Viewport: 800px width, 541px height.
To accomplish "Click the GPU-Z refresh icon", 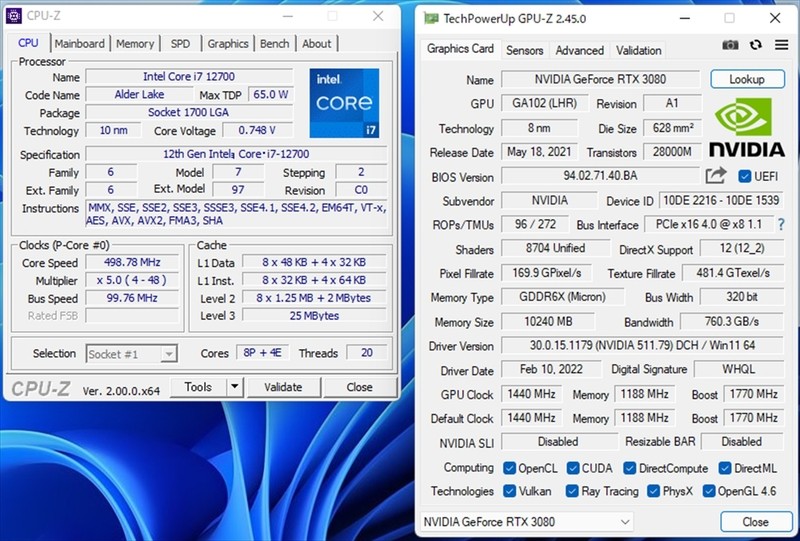I will pyautogui.click(x=756, y=45).
